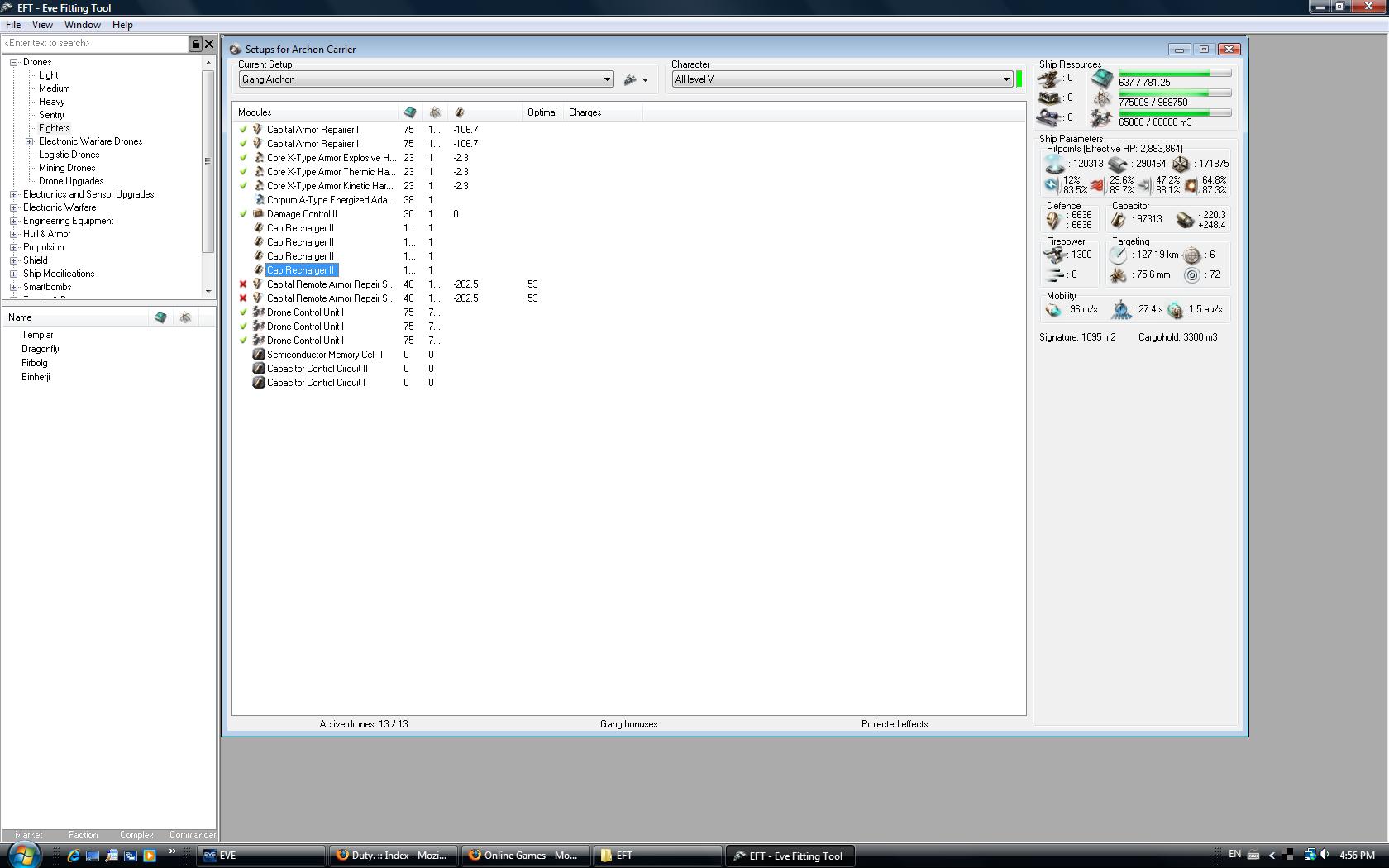Click the EM resistance icon beside 12%
Screen dimensions: 1389x868
(x=1052, y=185)
